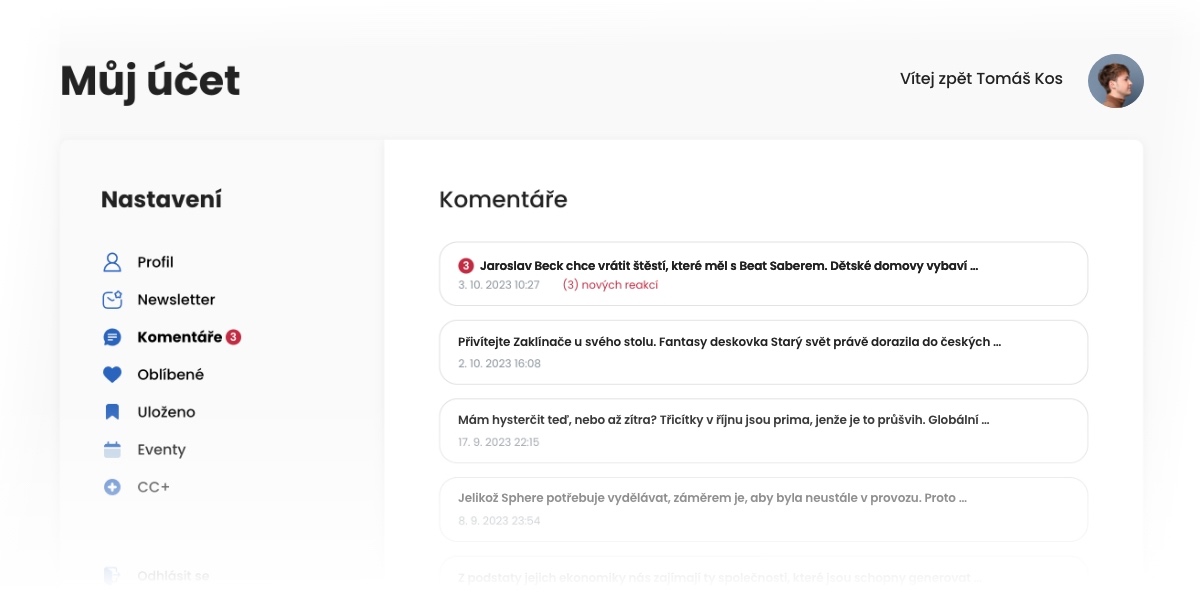Viewport: 1200px width, 600px height.
Task: Click the red badge beside Komentáře
Action: coord(233,337)
